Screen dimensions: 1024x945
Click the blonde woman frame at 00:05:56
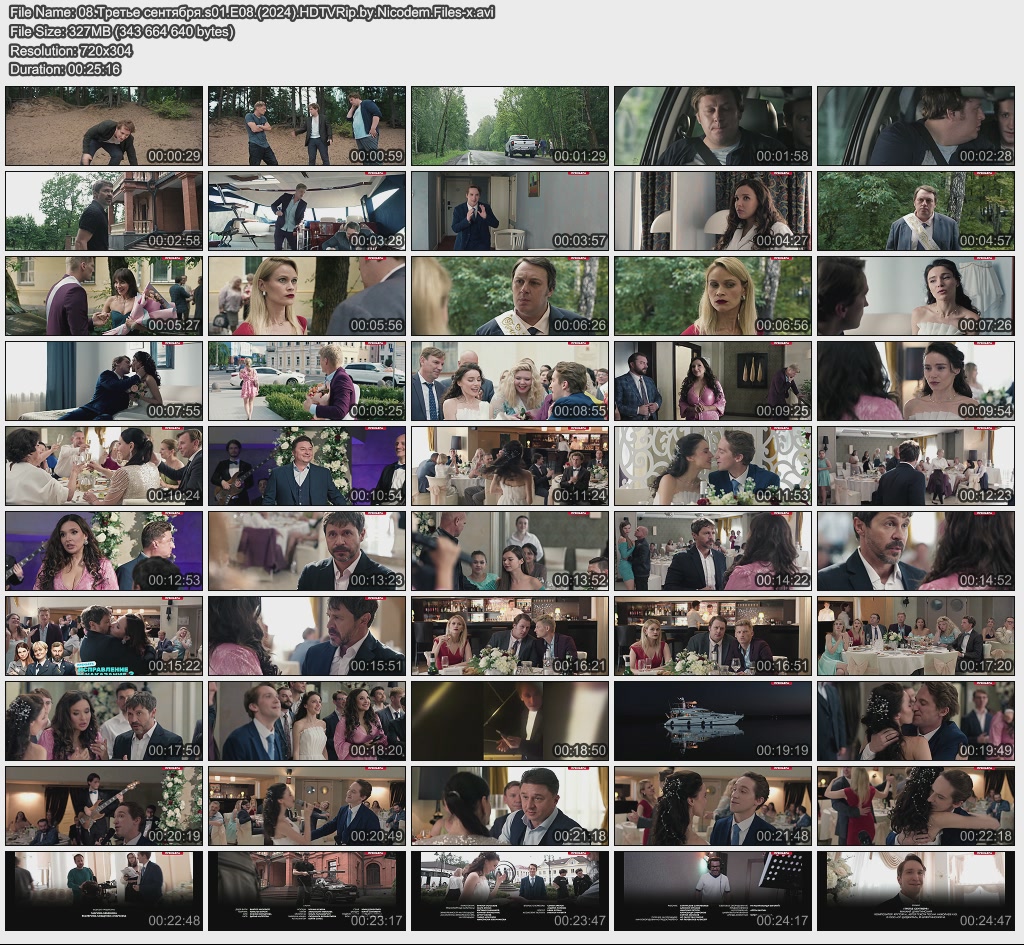click(x=307, y=296)
